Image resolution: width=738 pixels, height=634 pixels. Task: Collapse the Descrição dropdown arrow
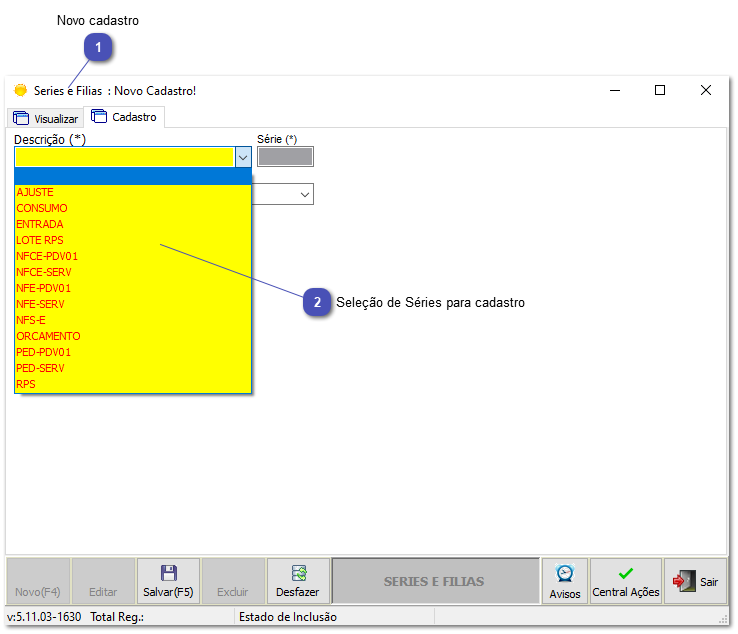pos(243,157)
